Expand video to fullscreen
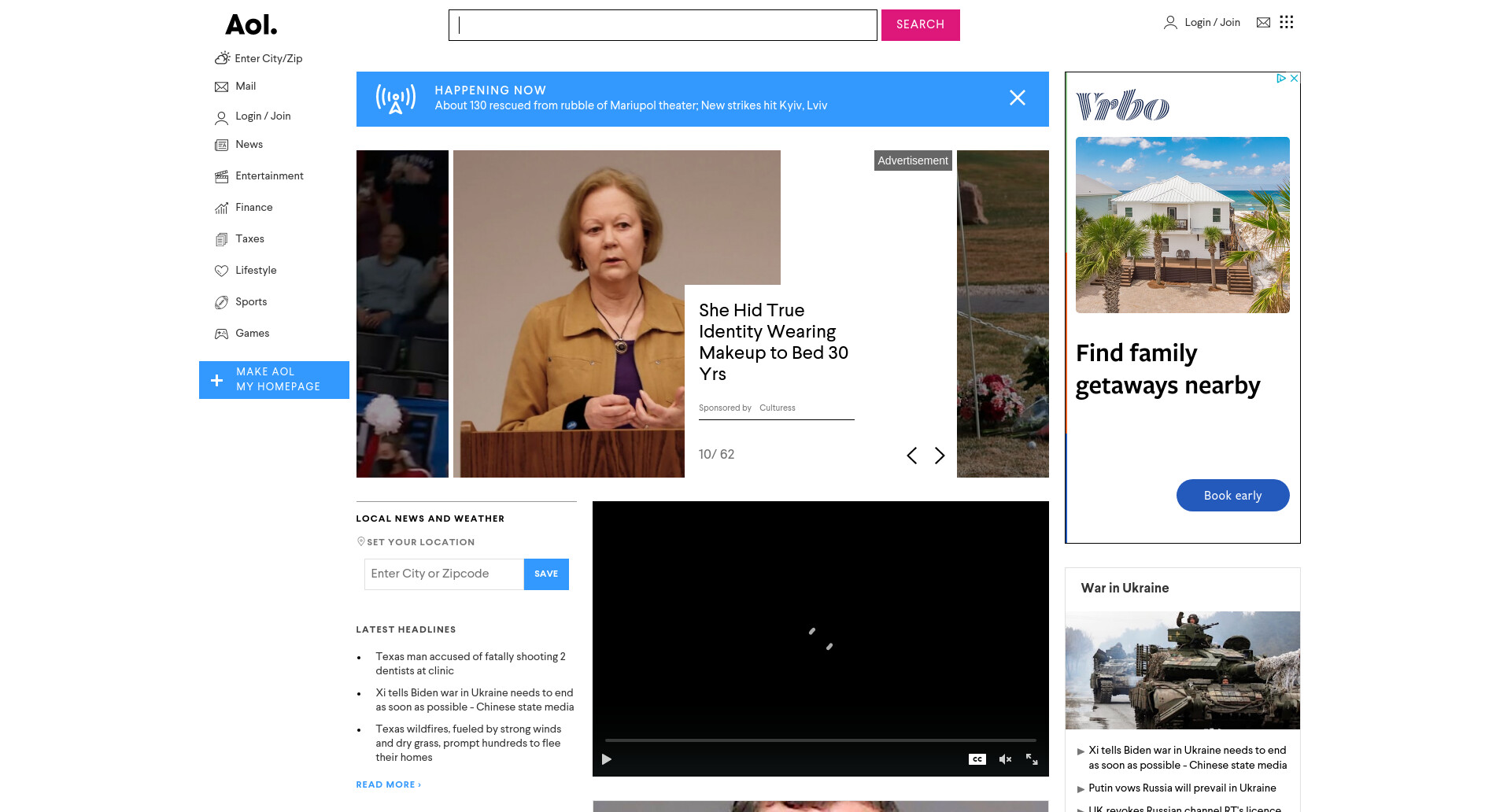 pyautogui.click(x=1032, y=759)
